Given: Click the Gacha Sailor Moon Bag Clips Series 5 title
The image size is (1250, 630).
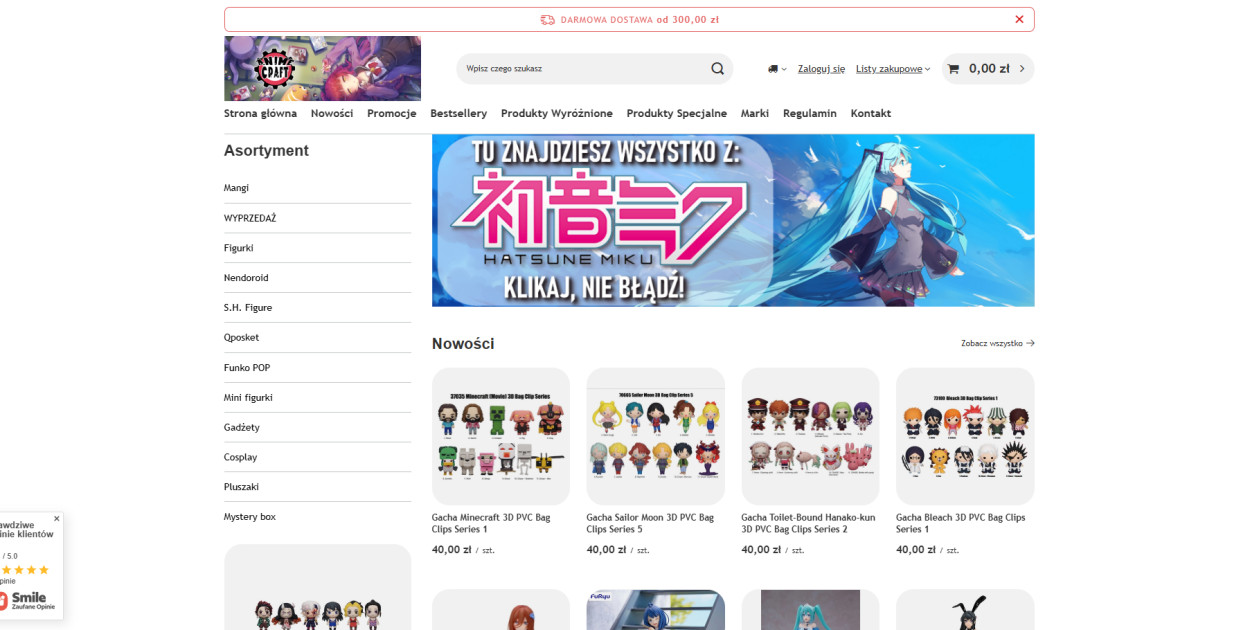Looking at the screenshot, I should 650,523.
